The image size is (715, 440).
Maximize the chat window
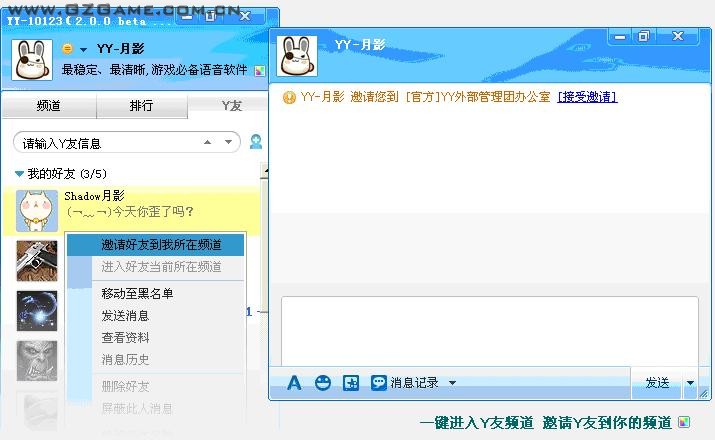pos(643,36)
